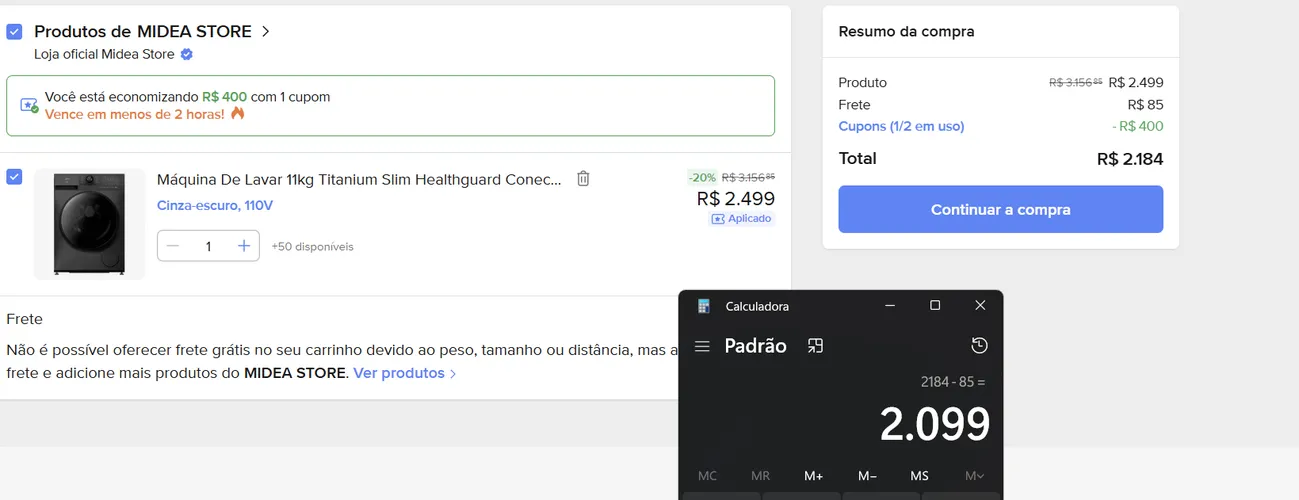Decrease product quantity with minus button
1299x500 pixels.
pyautogui.click(x=173, y=246)
